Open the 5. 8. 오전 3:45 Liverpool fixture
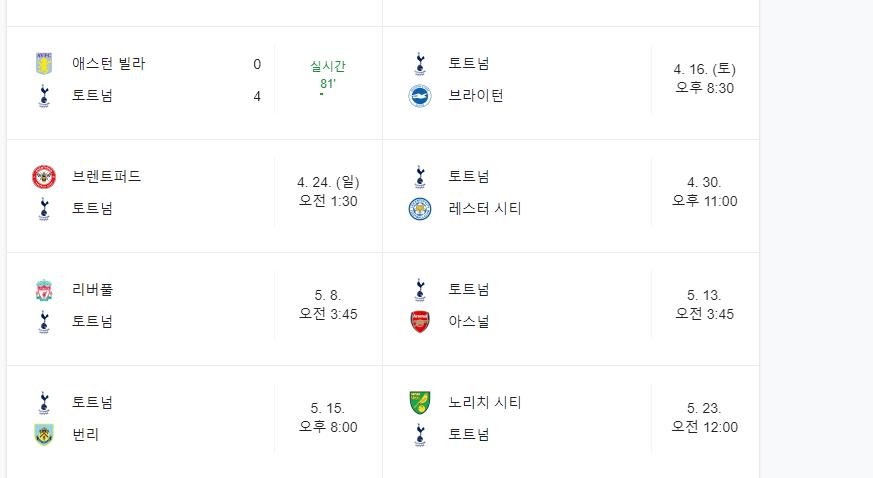The width and height of the screenshot is (873, 478). (328, 304)
